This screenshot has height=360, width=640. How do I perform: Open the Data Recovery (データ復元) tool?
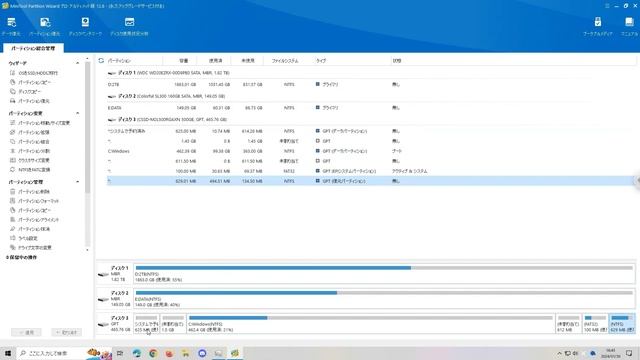[11, 27]
